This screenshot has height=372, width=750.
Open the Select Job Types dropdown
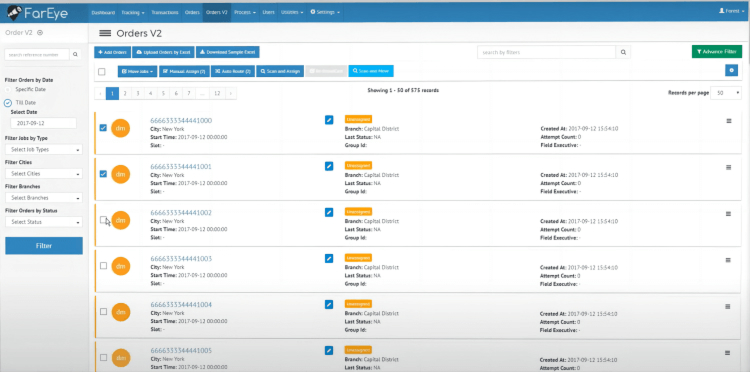click(44, 150)
